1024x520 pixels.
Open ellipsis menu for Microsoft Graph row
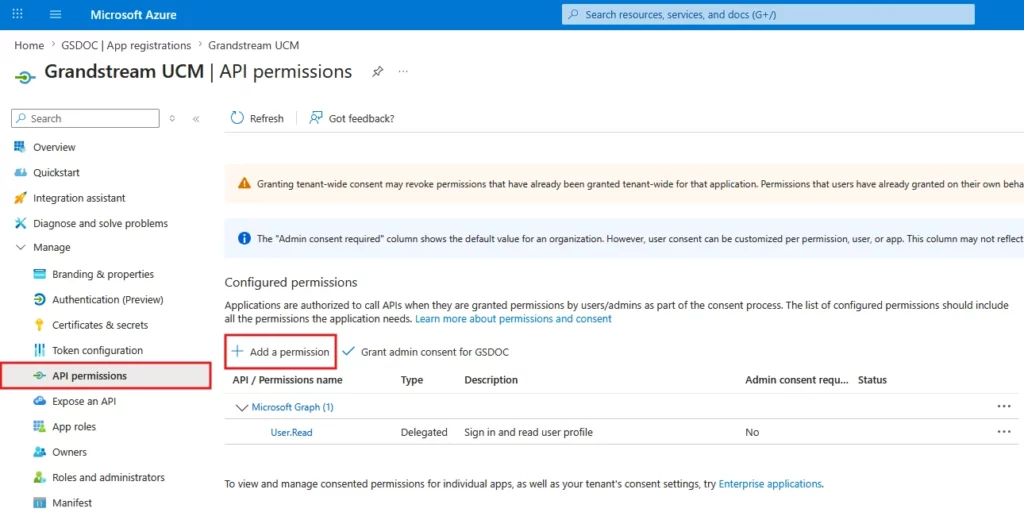pyautogui.click(x=1004, y=406)
